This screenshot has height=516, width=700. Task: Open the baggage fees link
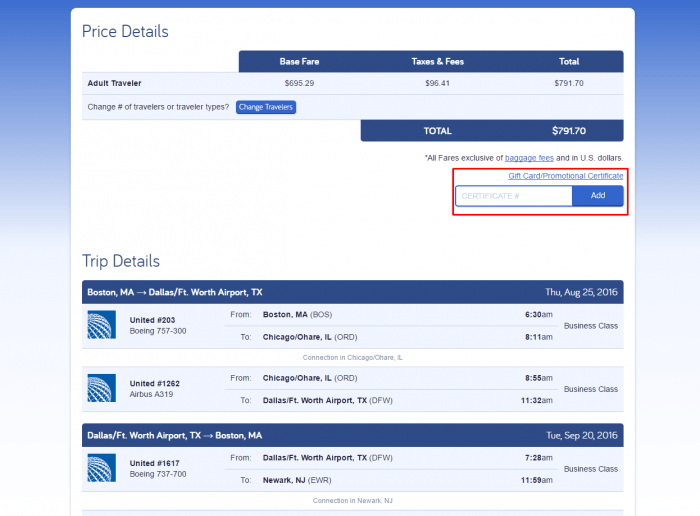click(x=529, y=158)
